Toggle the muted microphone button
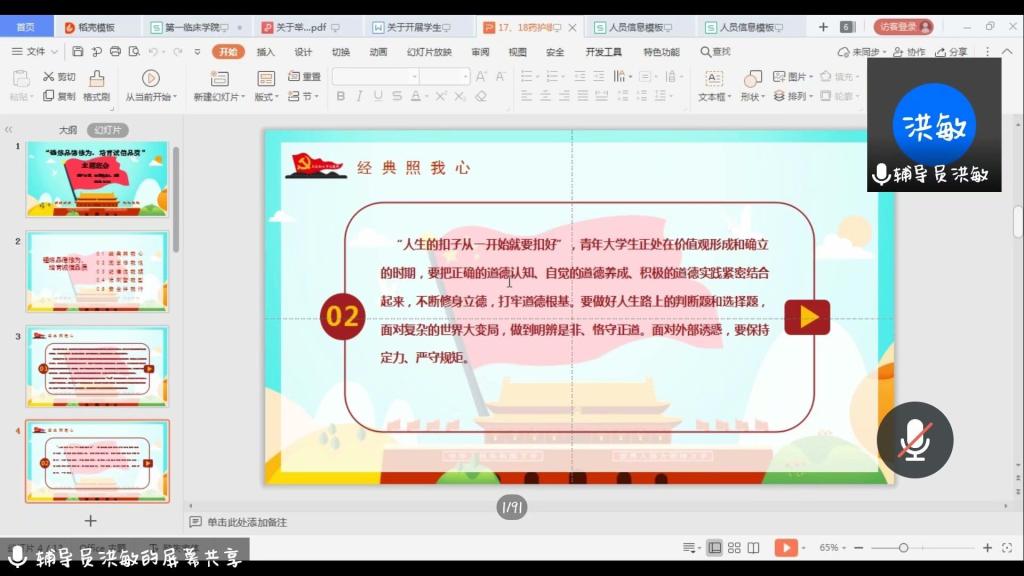Image resolution: width=1024 pixels, height=576 pixels. (914, 439)
